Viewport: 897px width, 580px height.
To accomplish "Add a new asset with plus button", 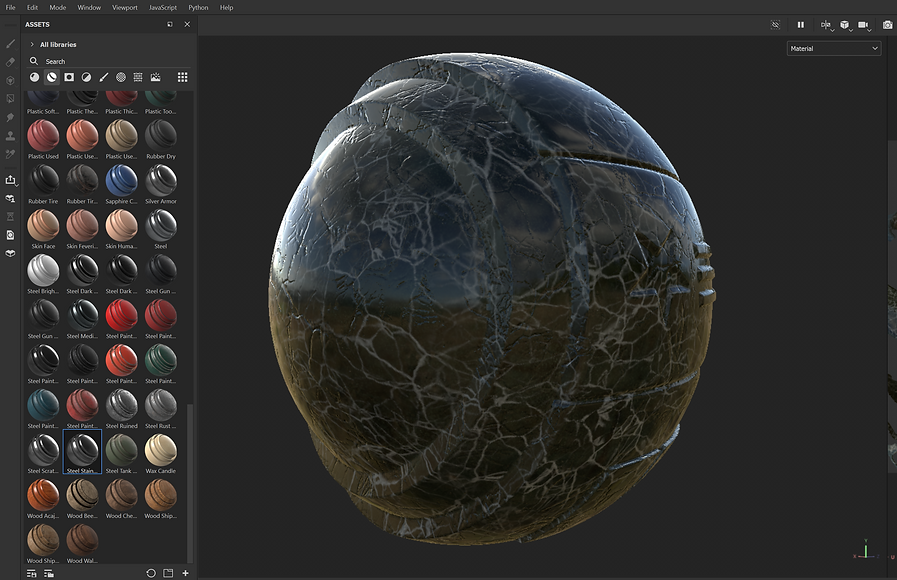I will (x=185, y=573).
